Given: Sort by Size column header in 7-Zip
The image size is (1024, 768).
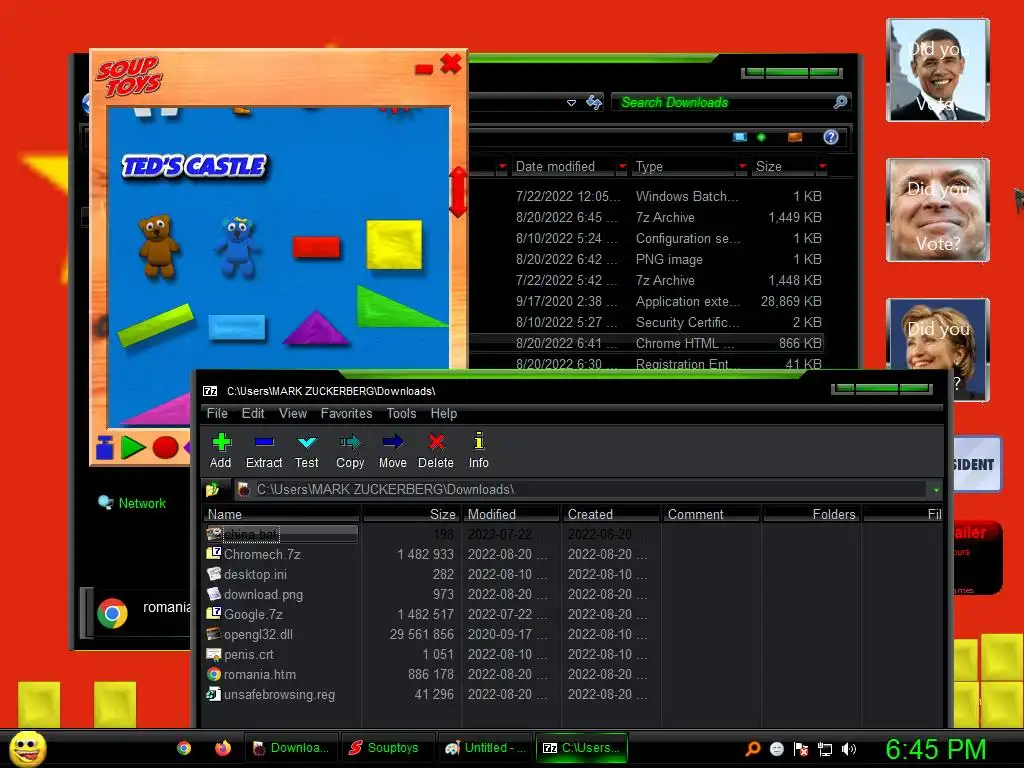Looking at the screenshot, I should pos(411,514).
